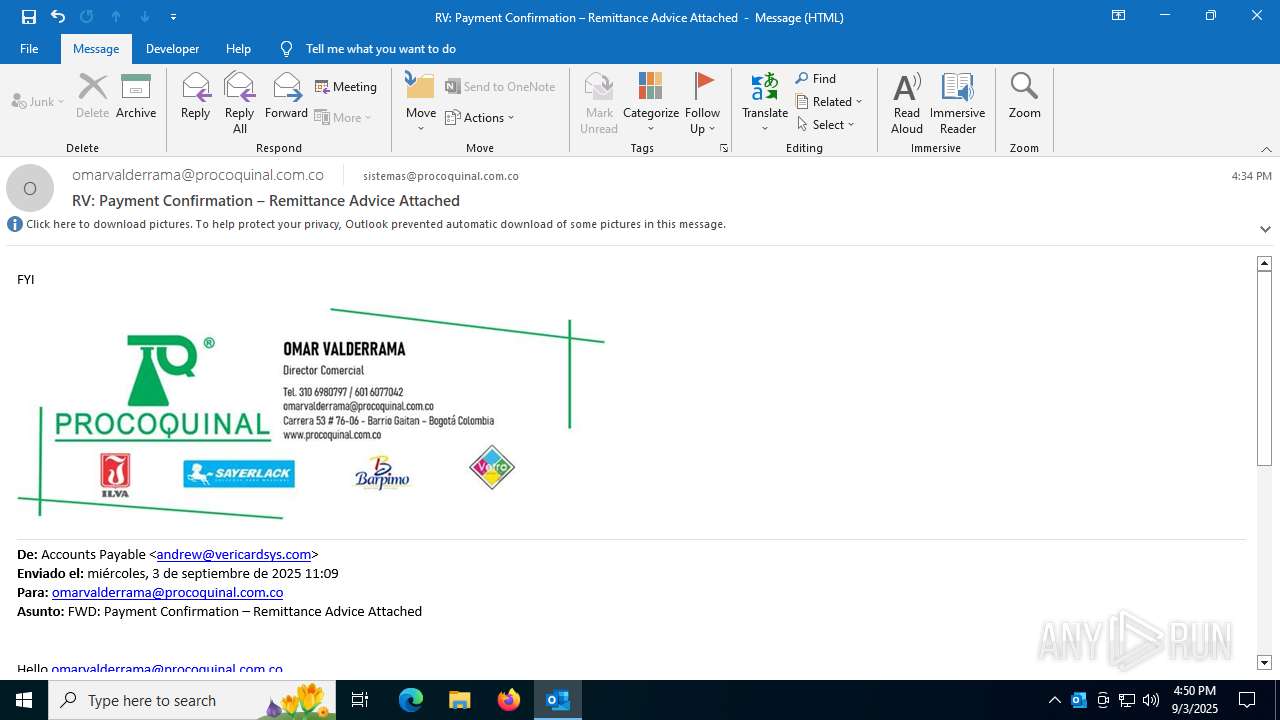Image resolution: width=1280 pixels, height=720 pixels.
Task: Reply with a Meeting
Action: (346, 87)
